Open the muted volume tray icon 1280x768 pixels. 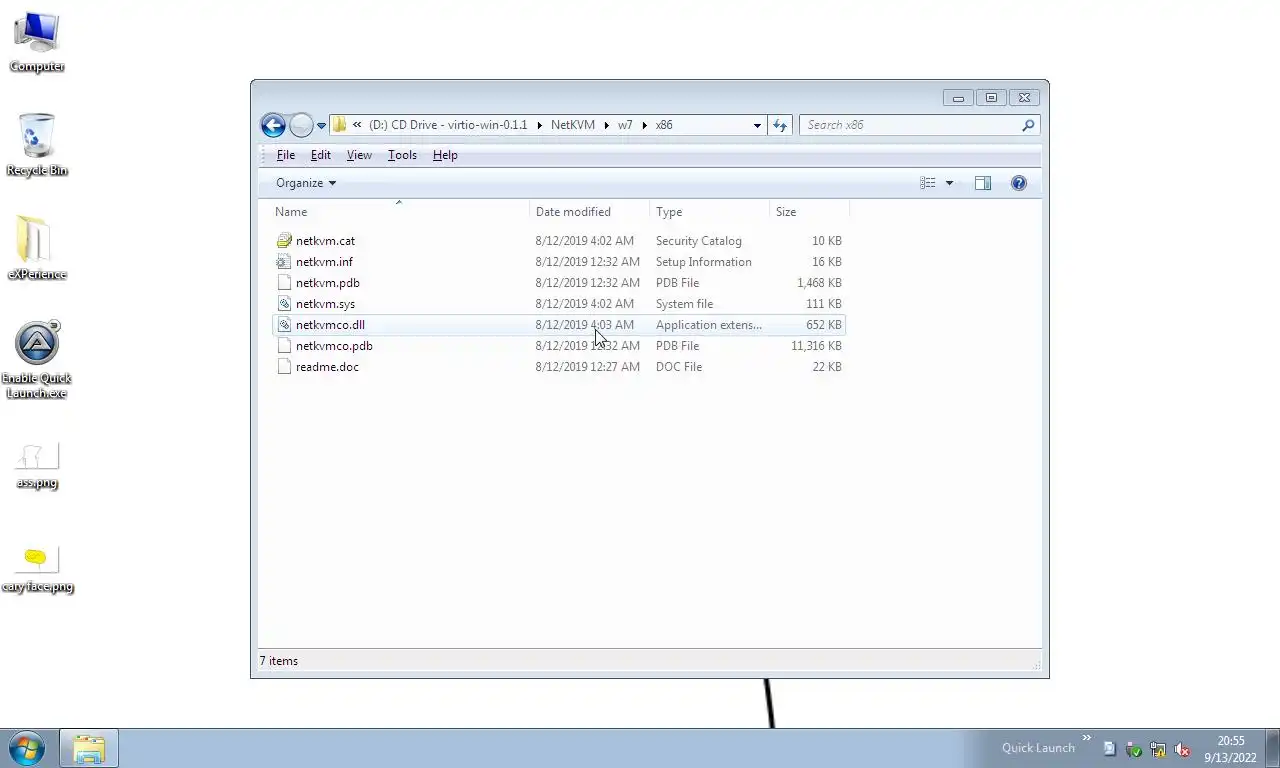[1182, 749]
